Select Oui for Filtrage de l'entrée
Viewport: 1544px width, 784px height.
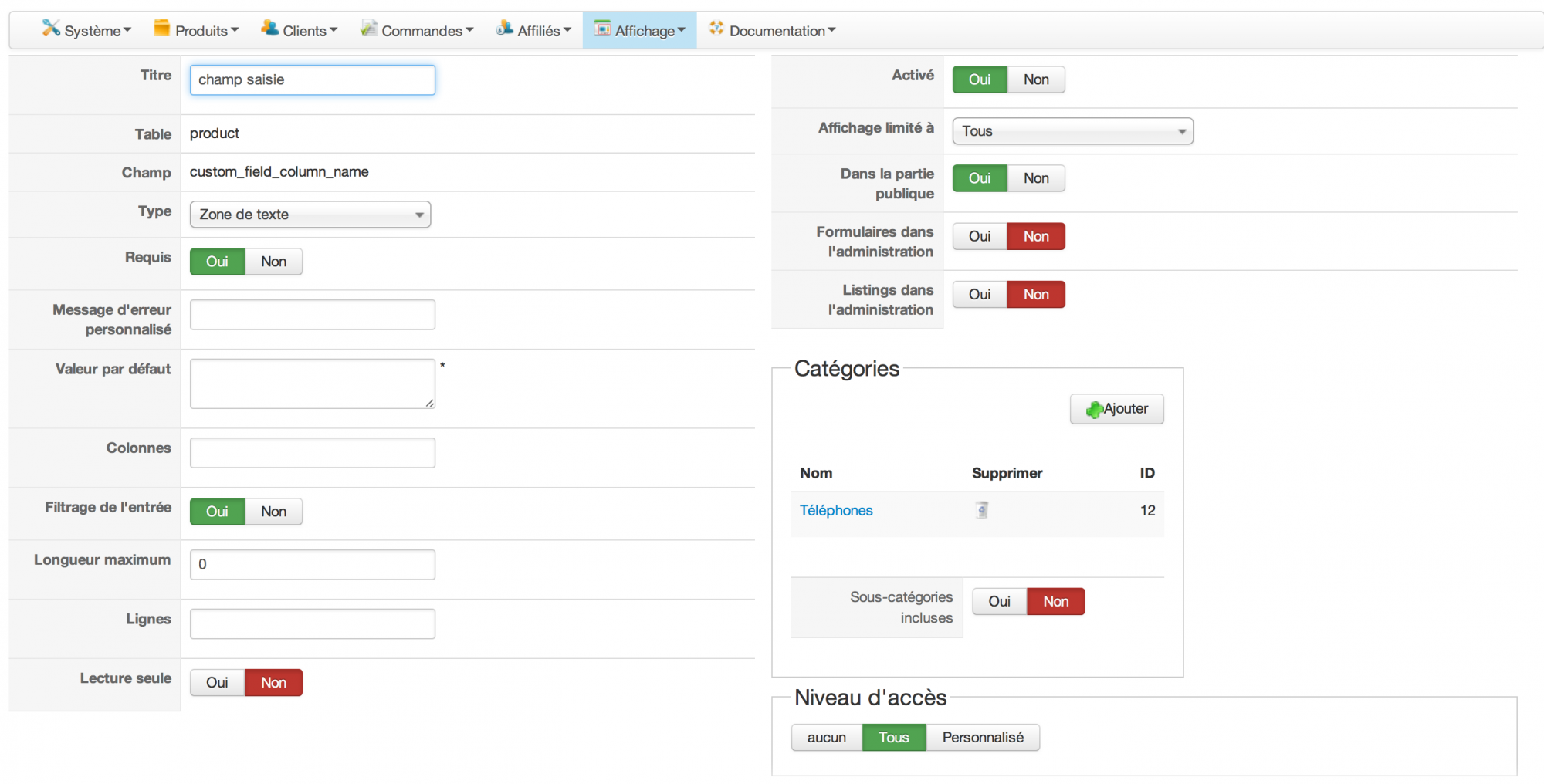217,512
